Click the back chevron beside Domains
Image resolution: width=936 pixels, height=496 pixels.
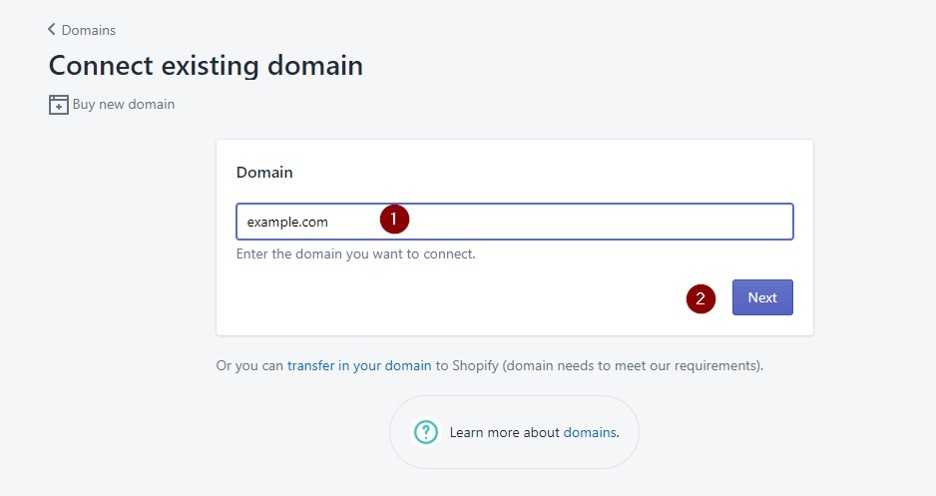coord(51,29)
